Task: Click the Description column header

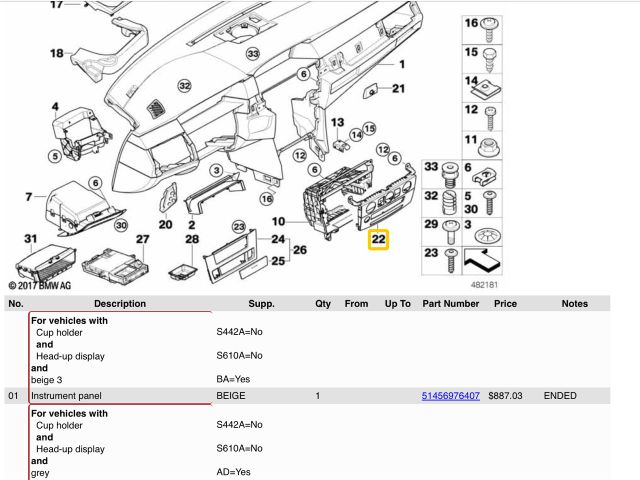Action: 120,303
